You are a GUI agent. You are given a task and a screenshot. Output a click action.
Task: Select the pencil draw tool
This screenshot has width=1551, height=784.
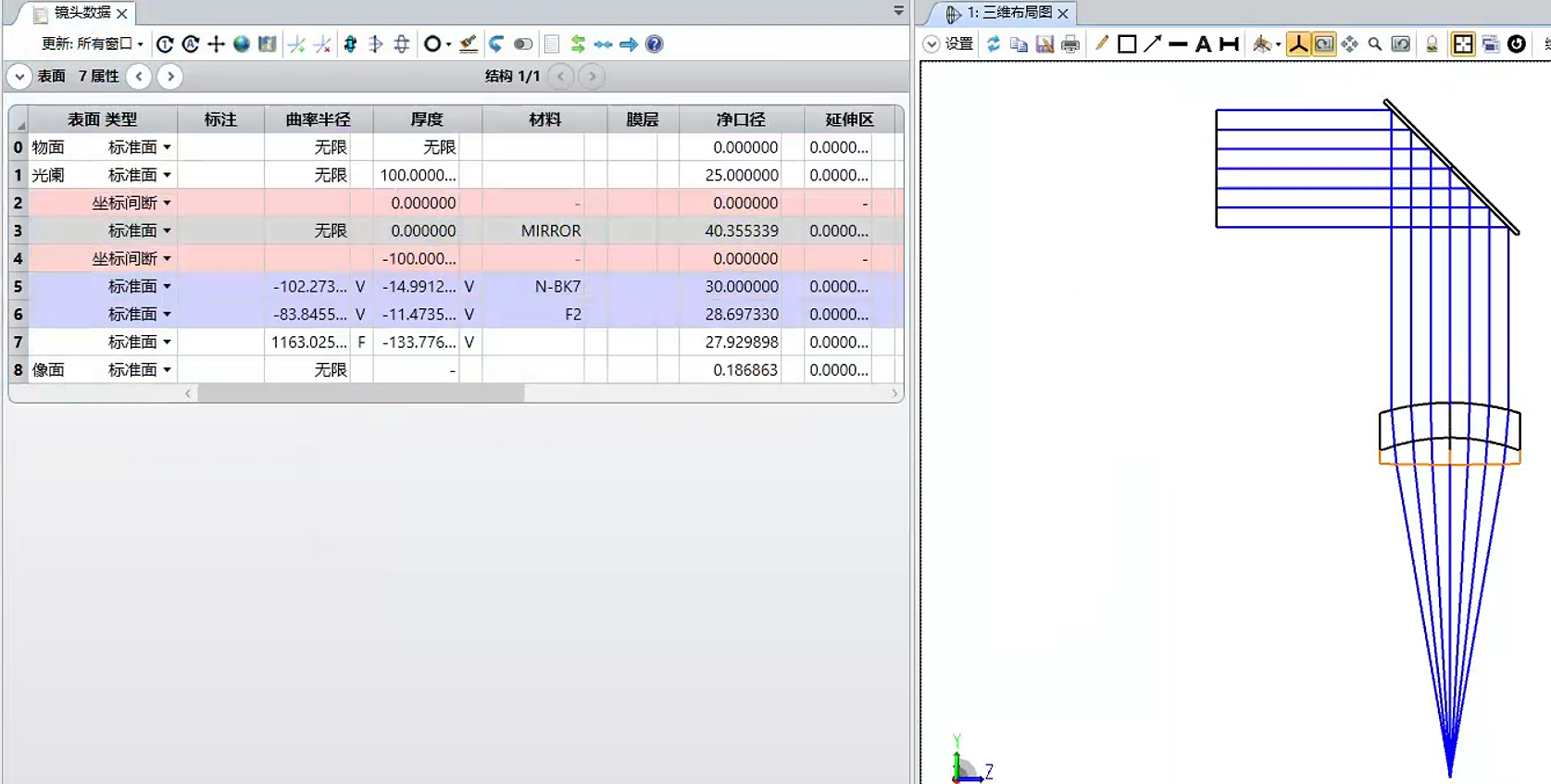[1101, 44]
